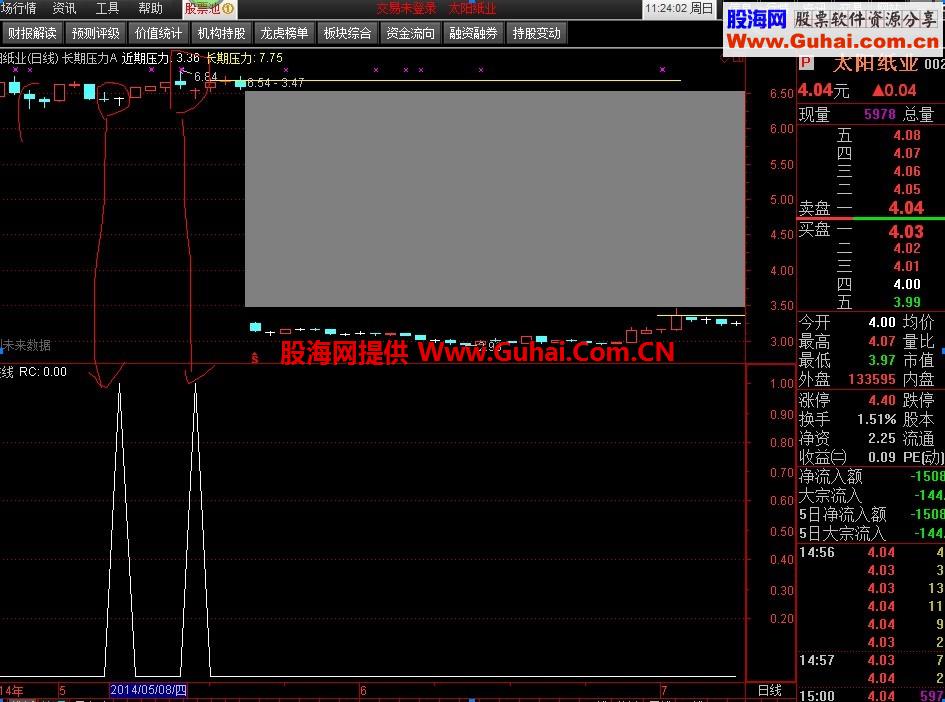Click the 近期压力 3.36 indicator value
The image size is (945, 702).
point(160,58)
